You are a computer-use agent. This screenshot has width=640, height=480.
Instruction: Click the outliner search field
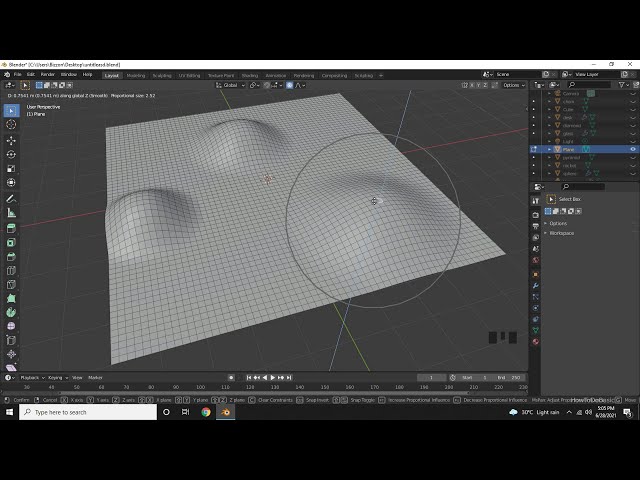click(x=589, y=84)
